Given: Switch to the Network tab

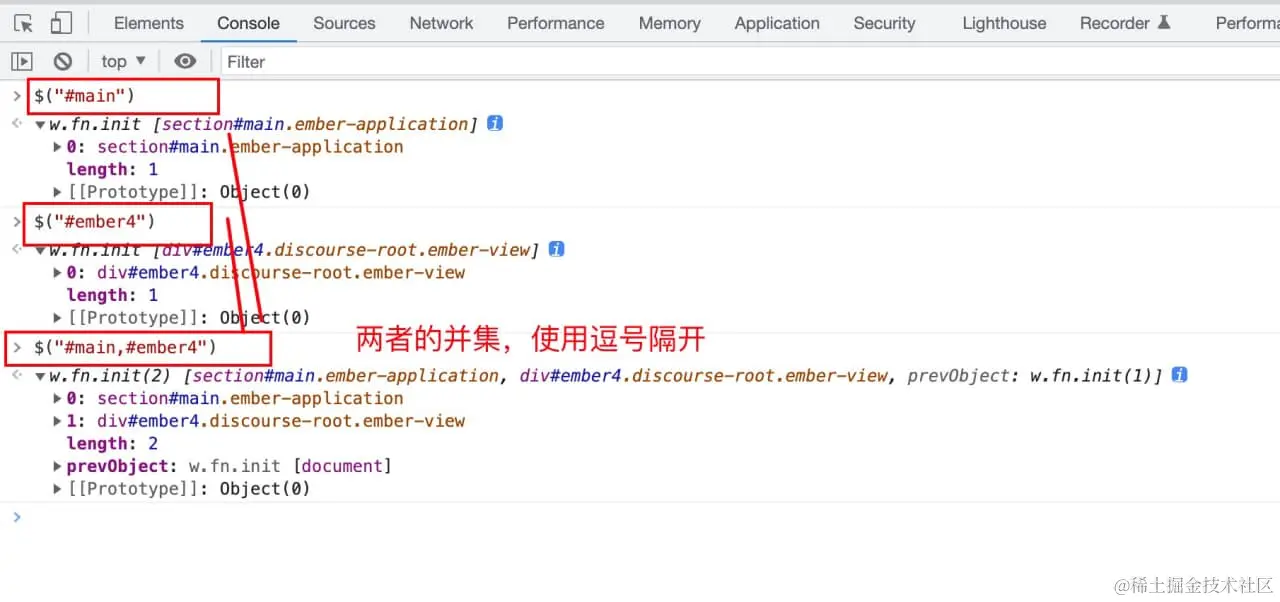Looking at the screenshot, I should 441,23.
